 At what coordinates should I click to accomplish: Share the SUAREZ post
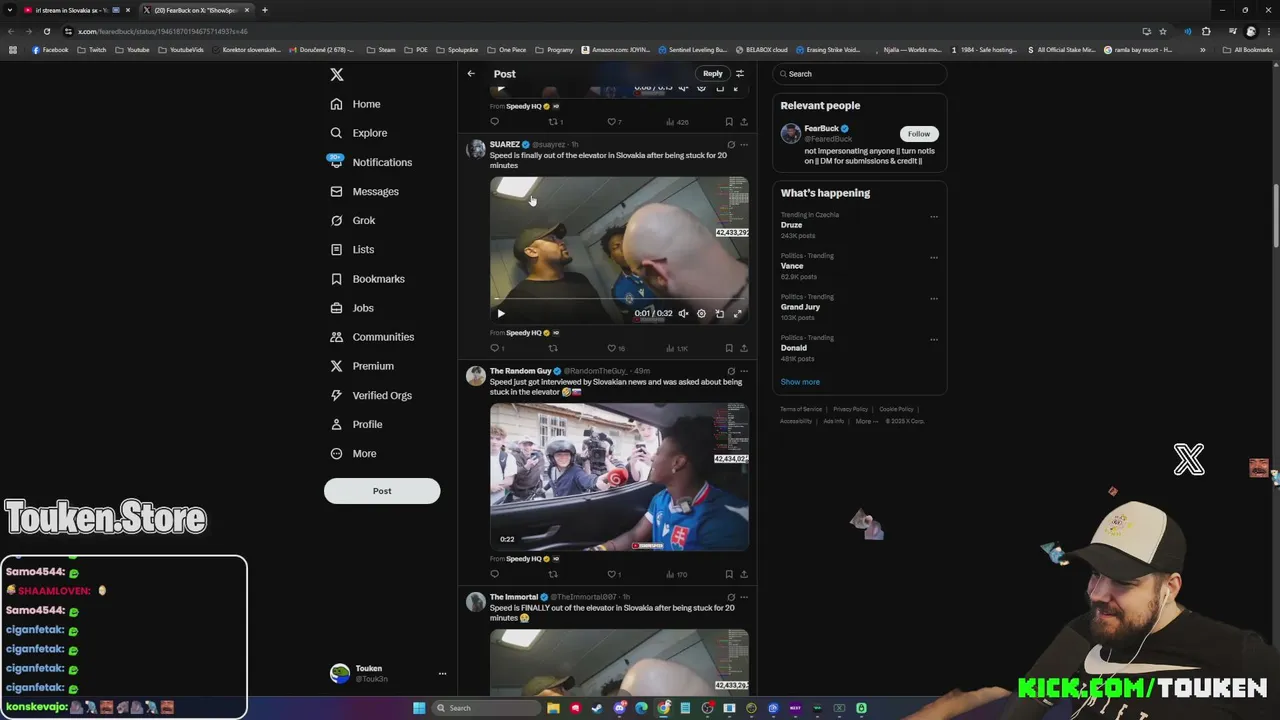(x=743, y=348)
